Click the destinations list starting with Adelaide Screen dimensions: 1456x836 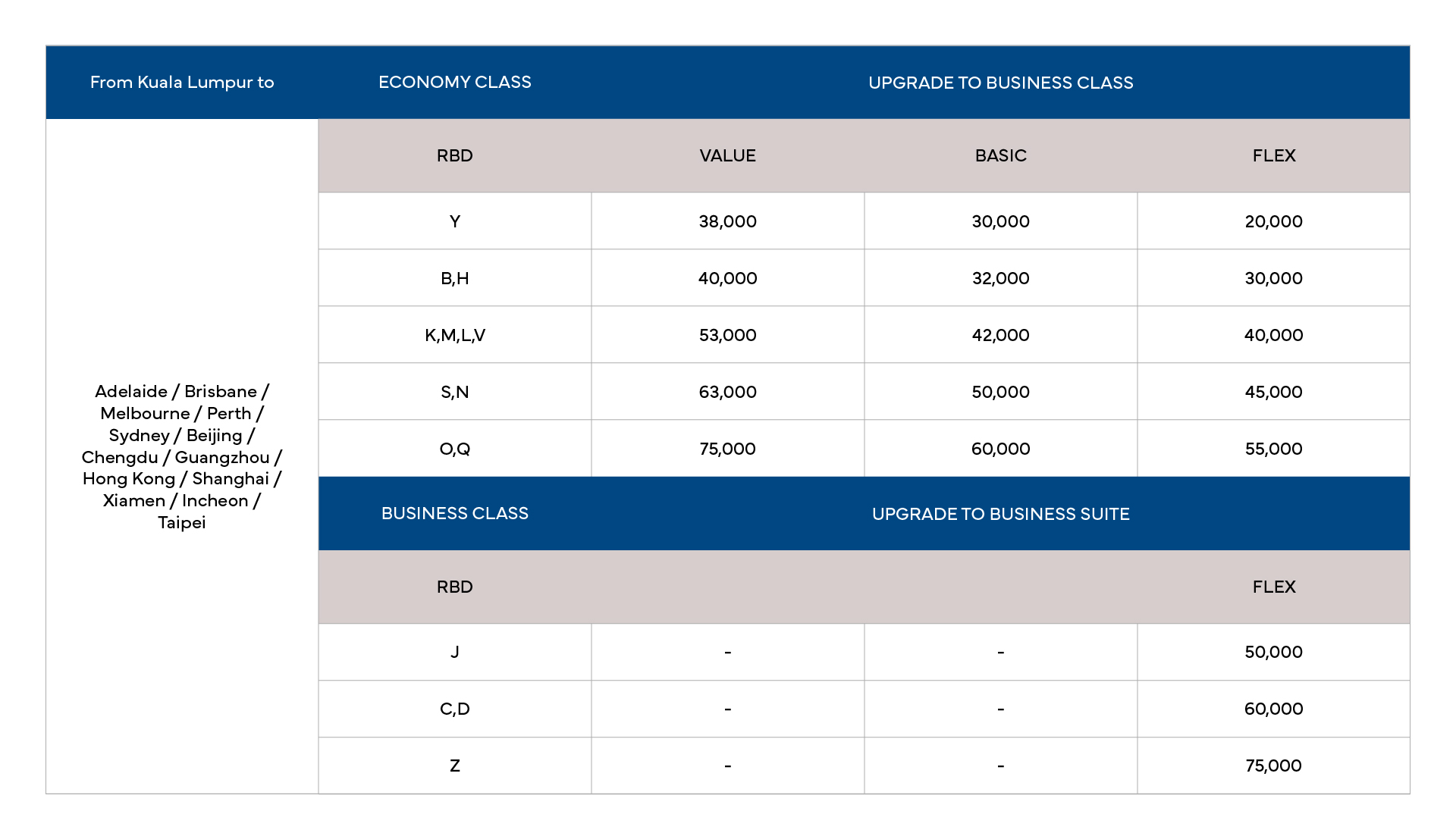(x=182, y=456)
